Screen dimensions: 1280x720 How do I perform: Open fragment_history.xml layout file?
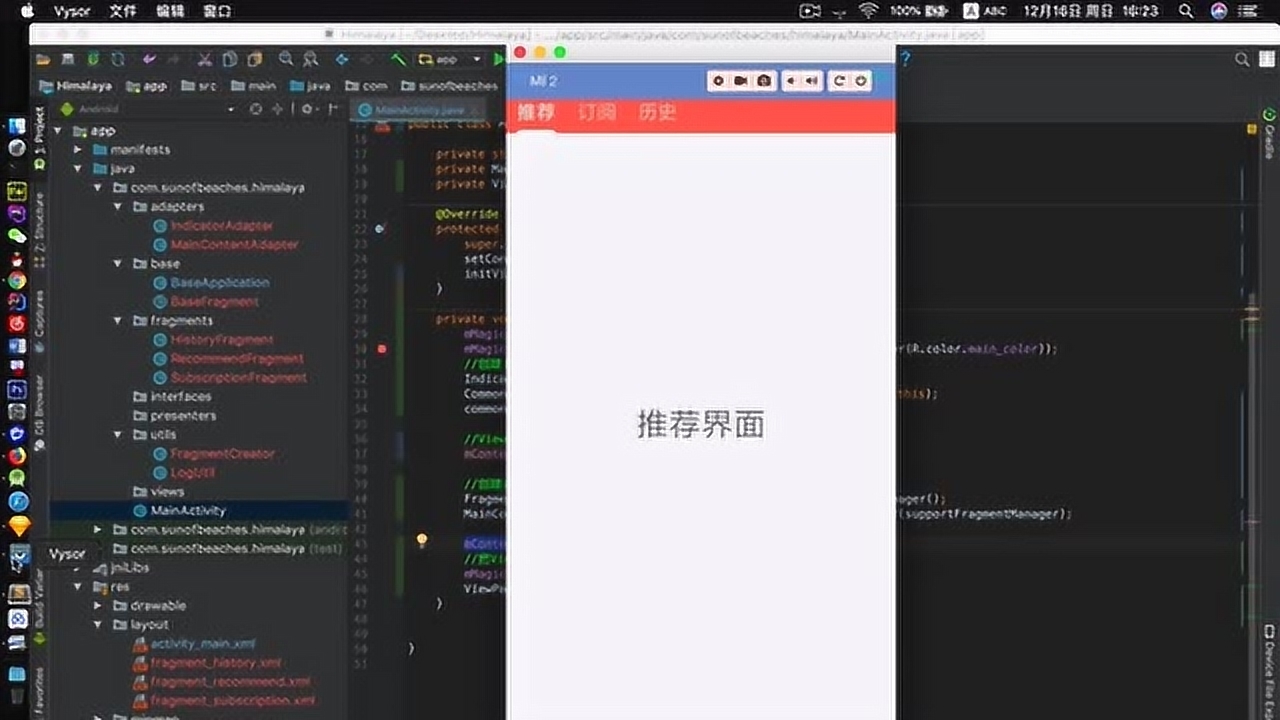point(207,663)
